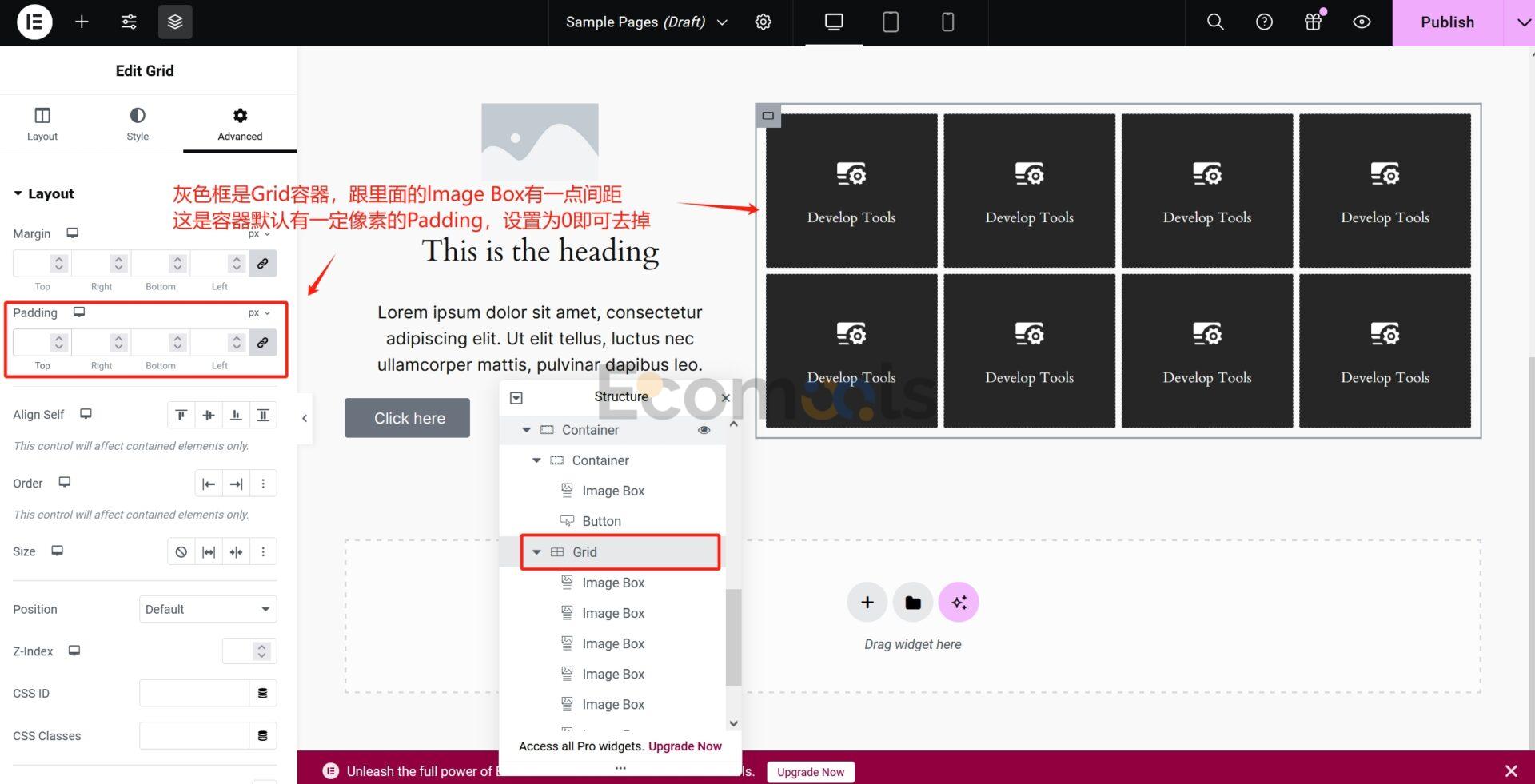Click the Margin Top input field
Image resolution: width=1535 pixels, height=784 pixels.
[42, 264]
